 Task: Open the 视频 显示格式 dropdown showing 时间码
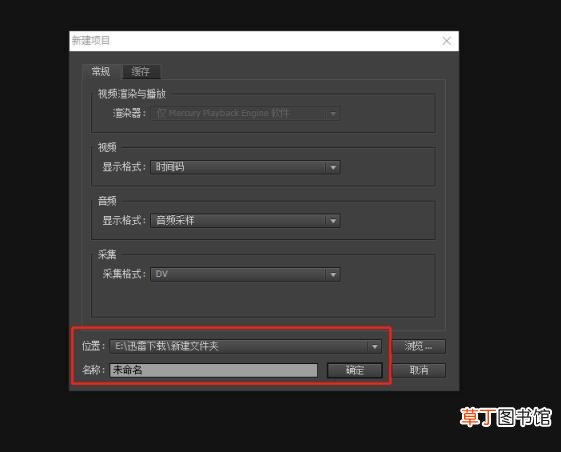click(x=245, y=167)
